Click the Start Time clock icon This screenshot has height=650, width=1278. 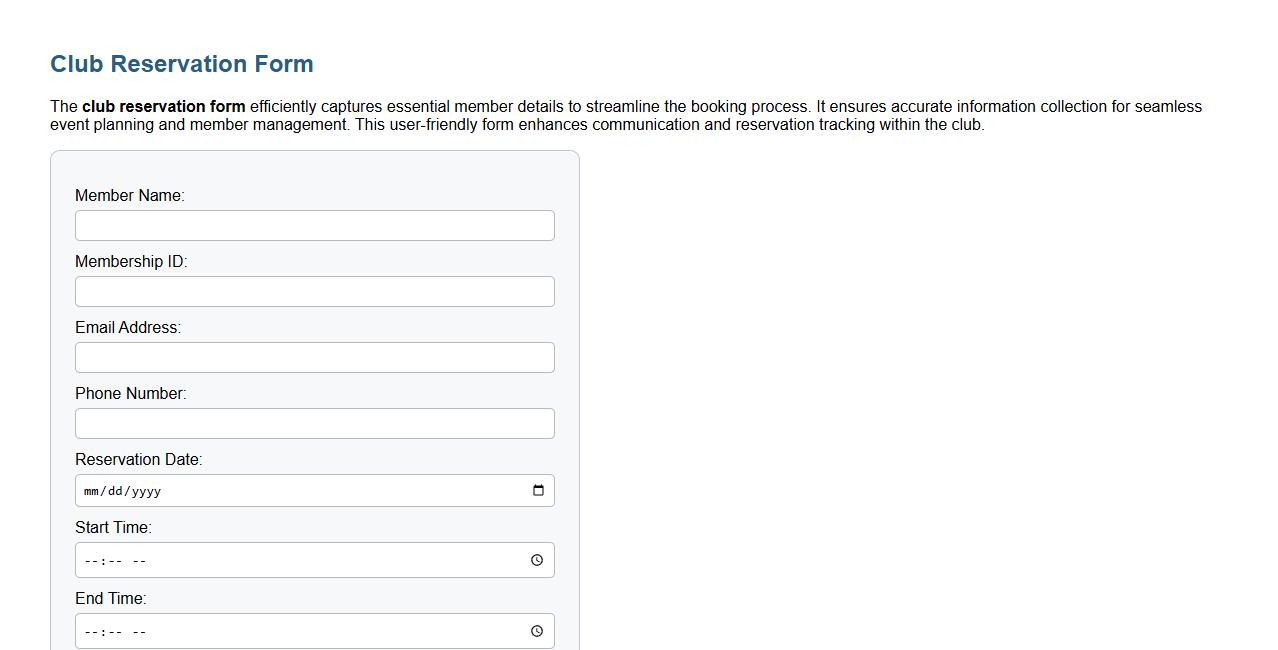pos(537,560)
